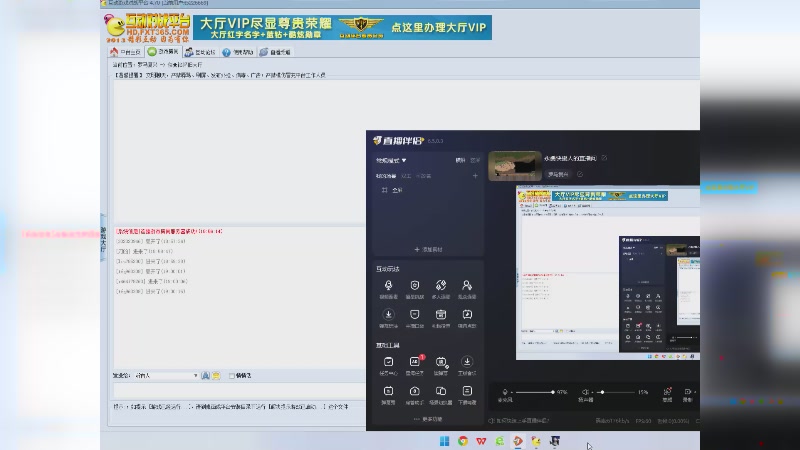Viewport: 800px width, 450px height.
Task: Click the microphone icon in 互动玩法 section
Action: pyautogui.click(x=388, y=285)
